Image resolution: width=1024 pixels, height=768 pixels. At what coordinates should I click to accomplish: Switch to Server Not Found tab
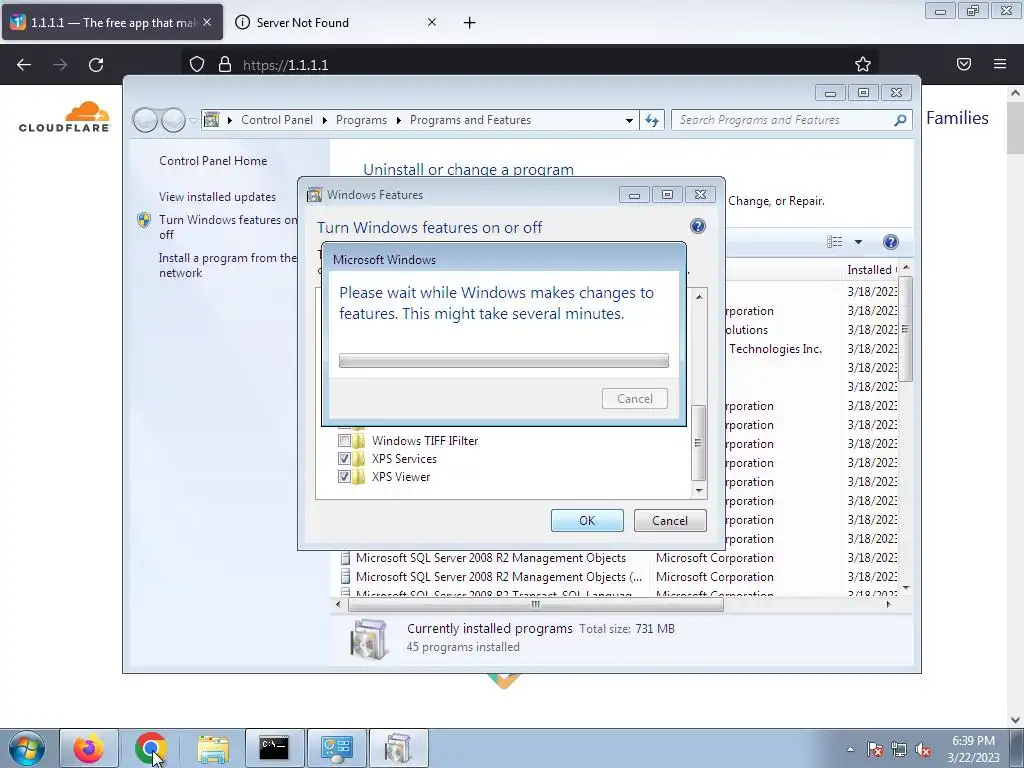336,22
